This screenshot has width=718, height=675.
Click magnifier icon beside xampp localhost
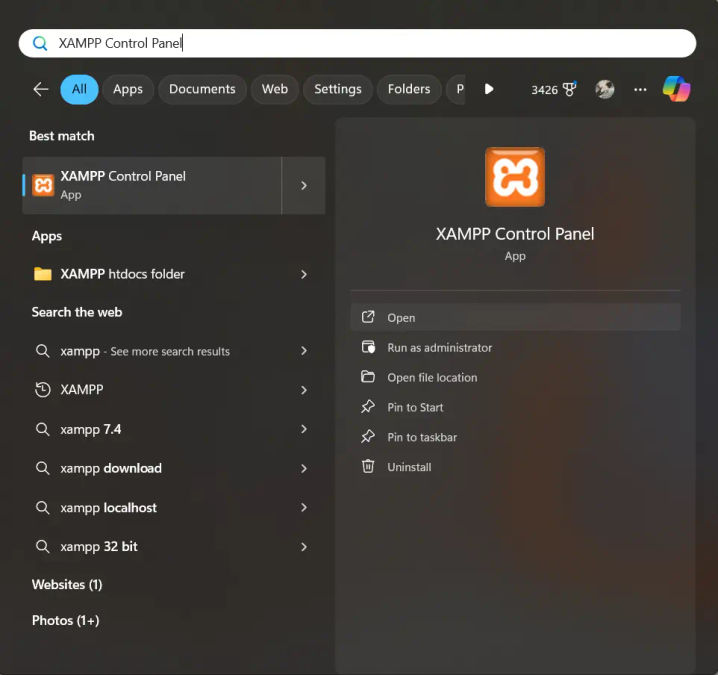[43, 507]
